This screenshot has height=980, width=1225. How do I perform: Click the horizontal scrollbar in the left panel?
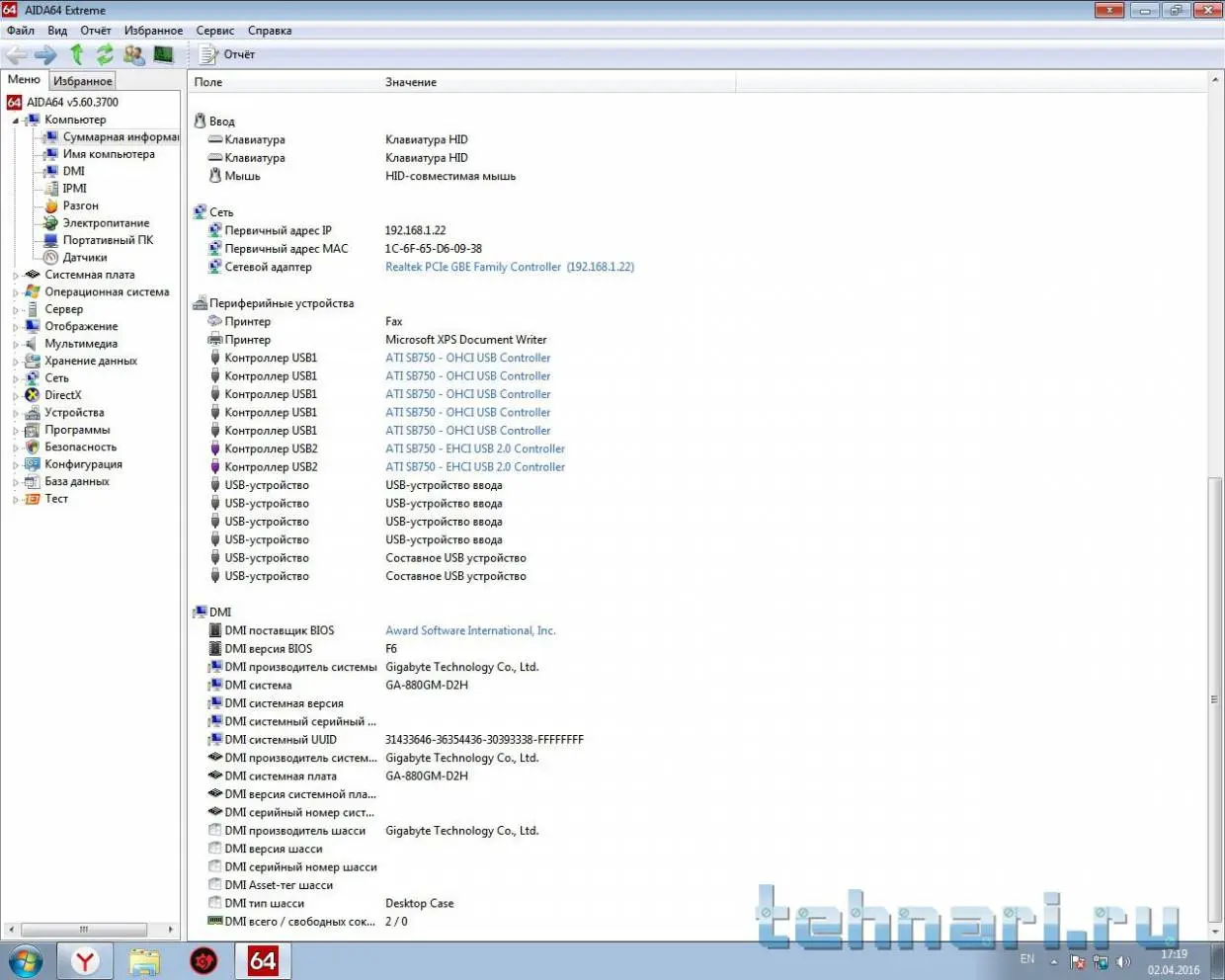[84, 930]
